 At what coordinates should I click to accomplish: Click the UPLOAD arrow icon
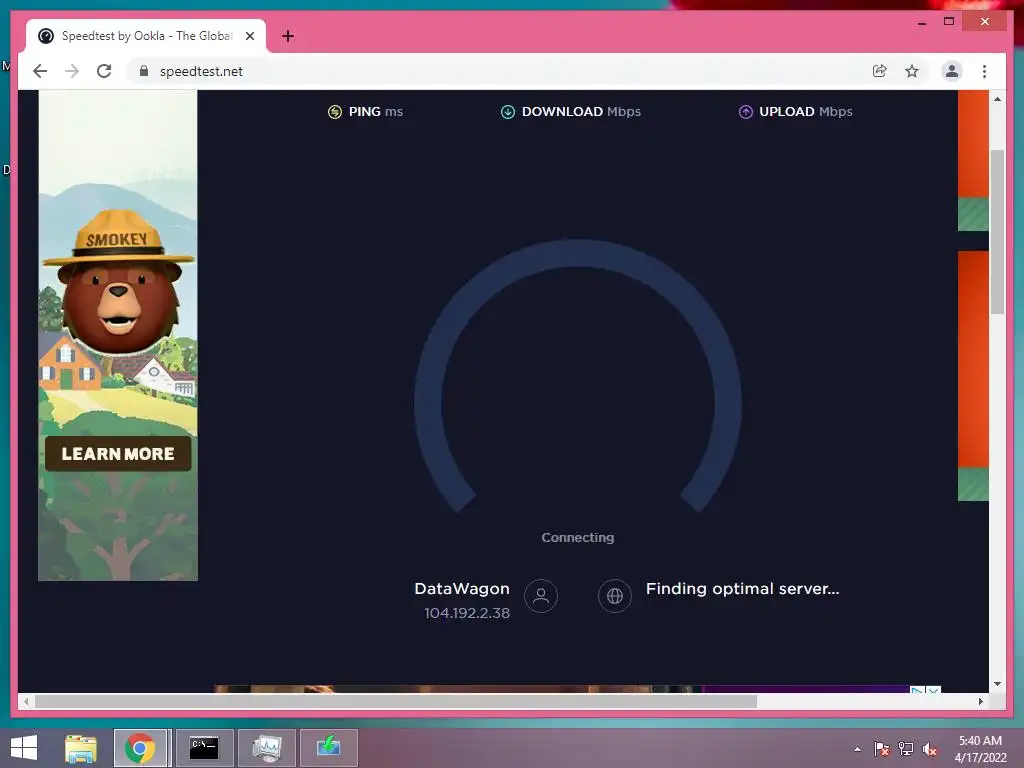pyautogui.click(x=745, y=112)
